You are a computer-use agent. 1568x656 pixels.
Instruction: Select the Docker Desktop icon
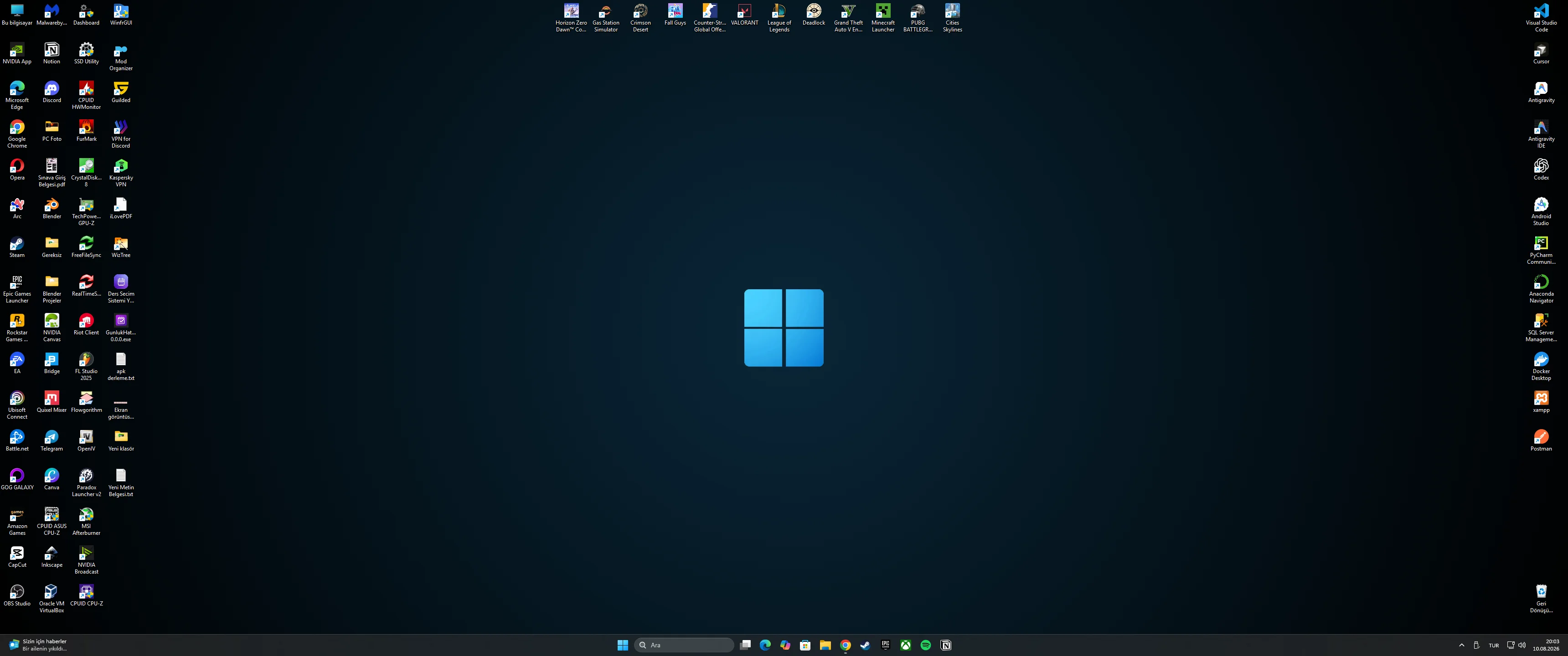(1541, 366)
